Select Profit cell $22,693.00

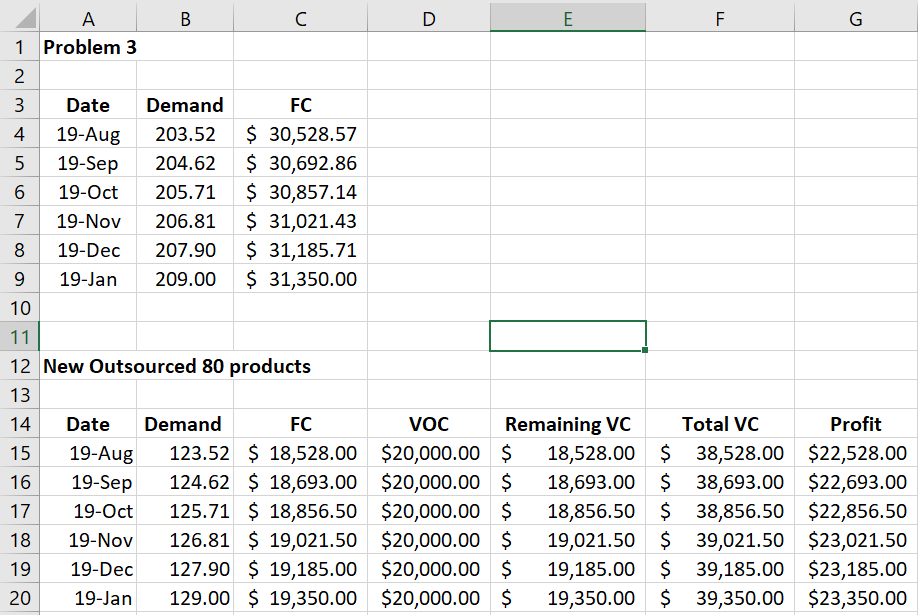(x=856, y=481)
